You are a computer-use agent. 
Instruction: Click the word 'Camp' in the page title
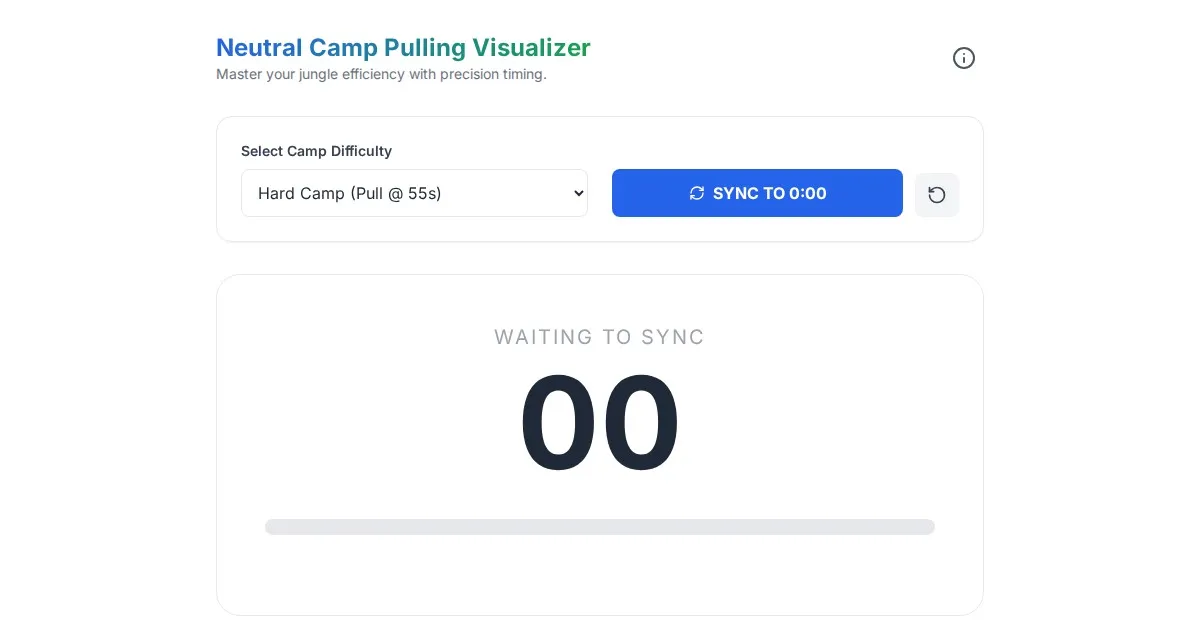click(343, 47)
